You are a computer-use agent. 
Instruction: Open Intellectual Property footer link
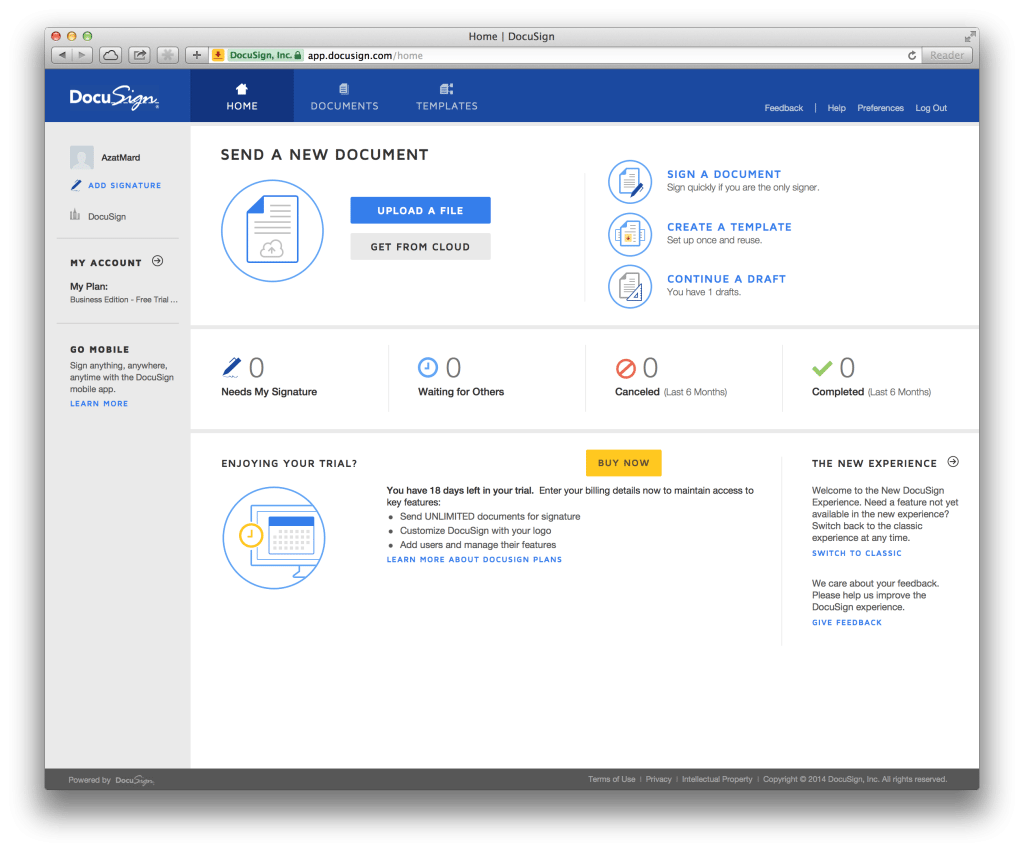[x=717, y=780]
